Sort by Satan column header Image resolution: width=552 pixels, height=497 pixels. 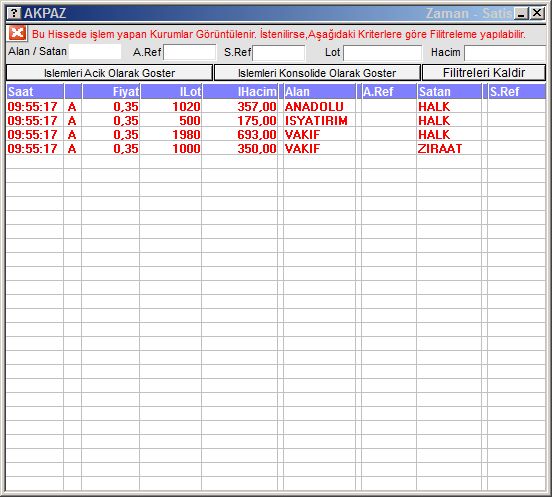click(449, 92)
